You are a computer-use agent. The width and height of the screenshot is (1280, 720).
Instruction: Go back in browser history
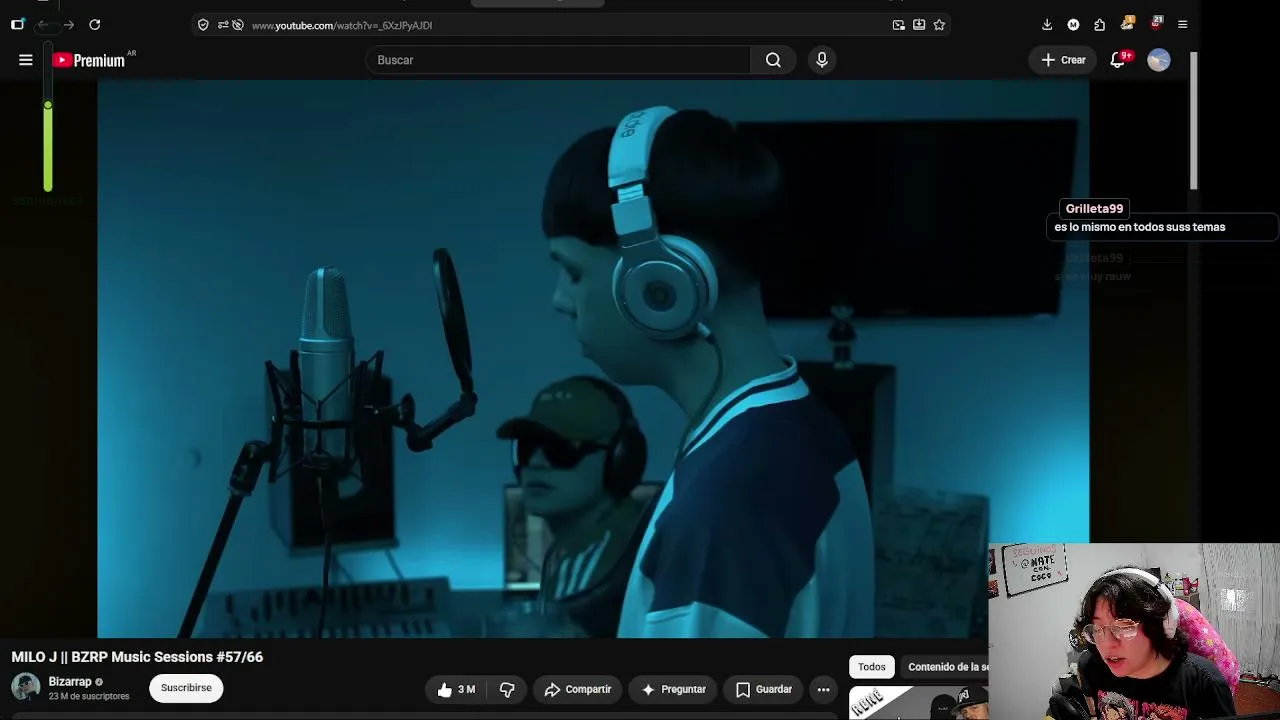click(x=43, y=24)
